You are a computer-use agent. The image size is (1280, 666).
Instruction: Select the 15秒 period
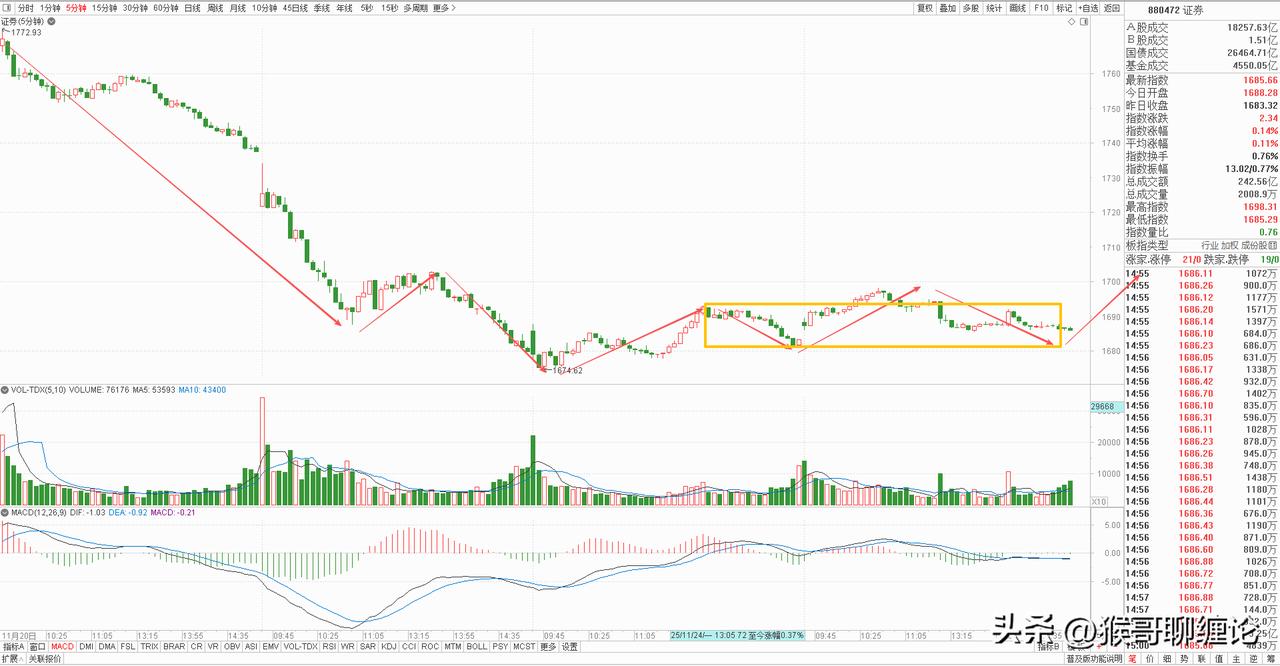coord(389,8)
